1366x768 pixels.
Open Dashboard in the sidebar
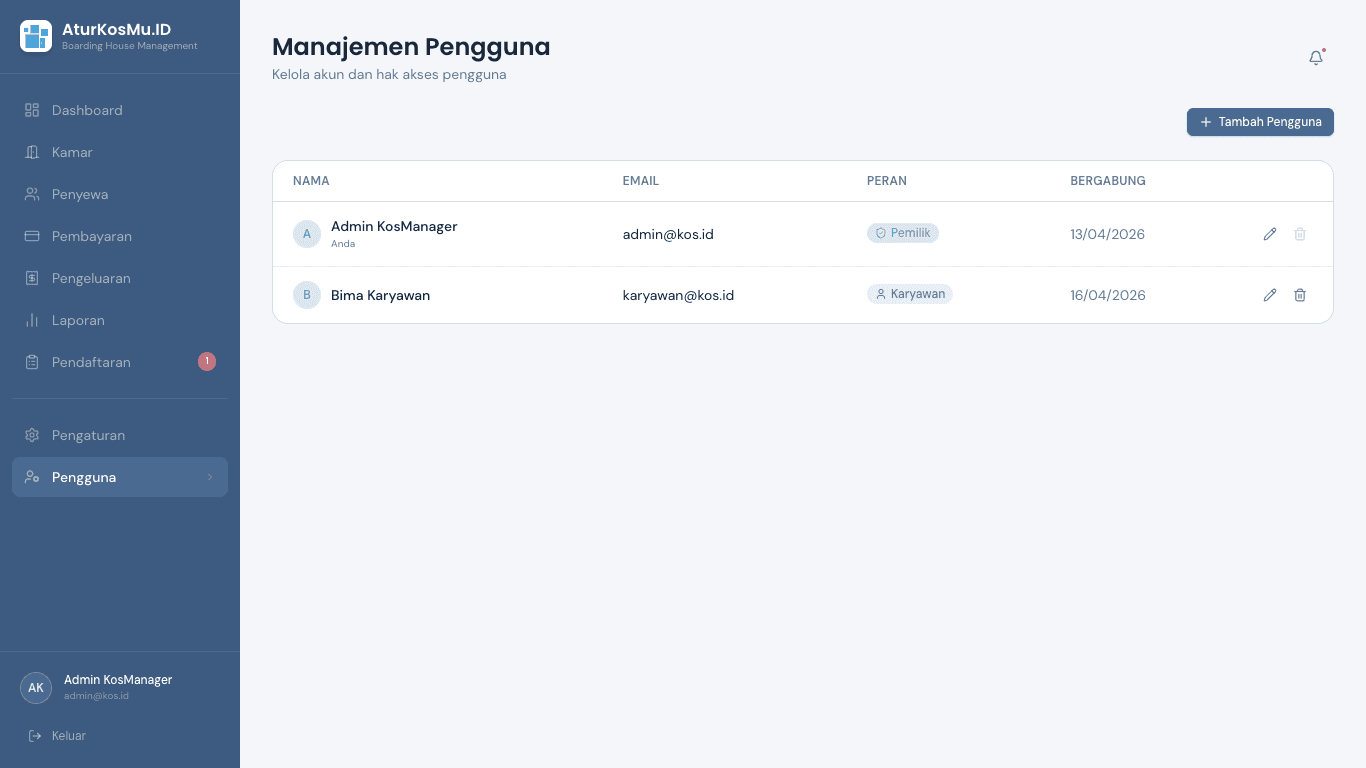click(x=120, y=110)
